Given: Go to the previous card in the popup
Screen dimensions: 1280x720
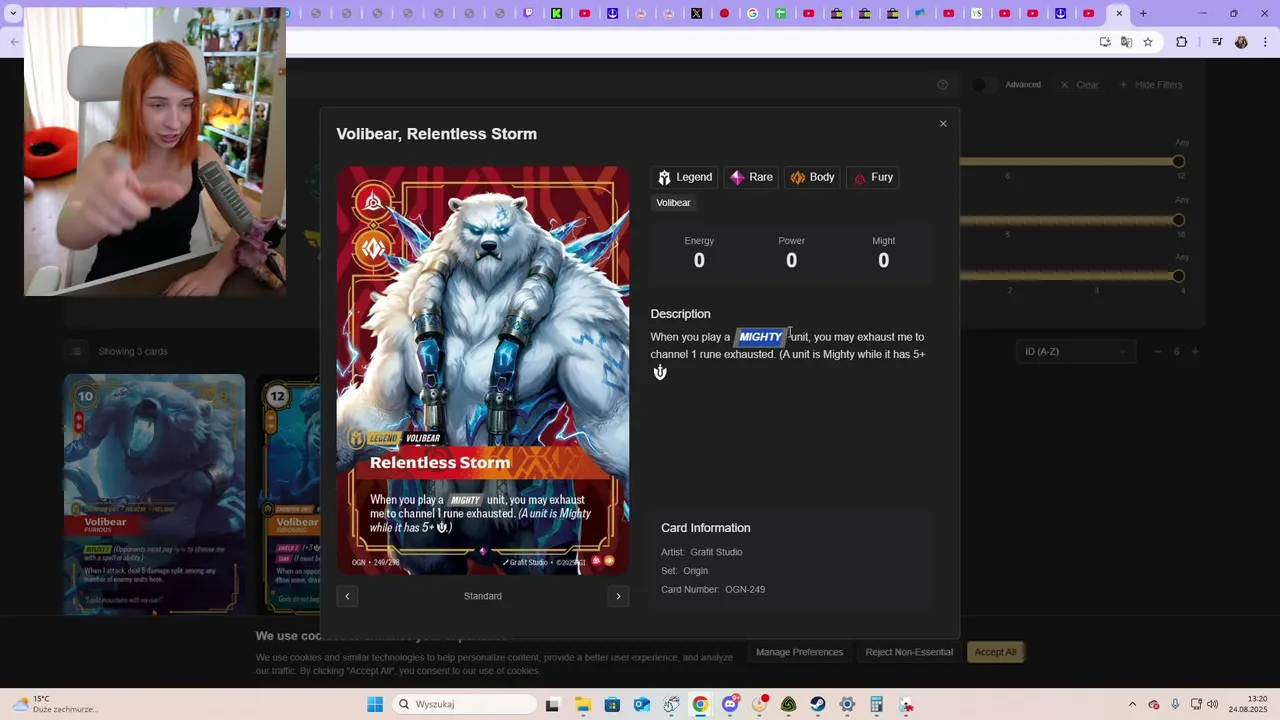Looking at the screenshot, I should [347, 596].
